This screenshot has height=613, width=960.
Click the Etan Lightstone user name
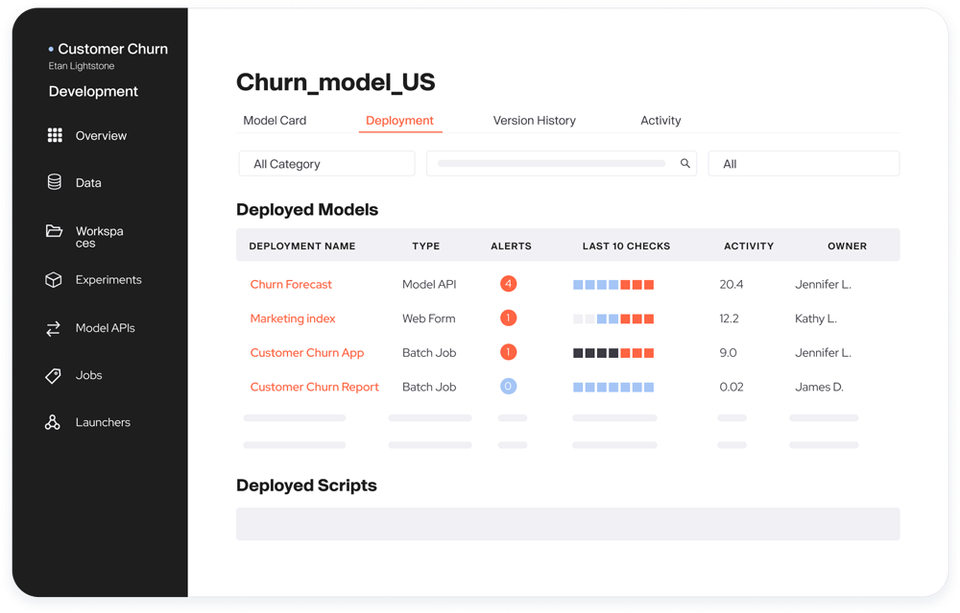[x=81, y=66]
